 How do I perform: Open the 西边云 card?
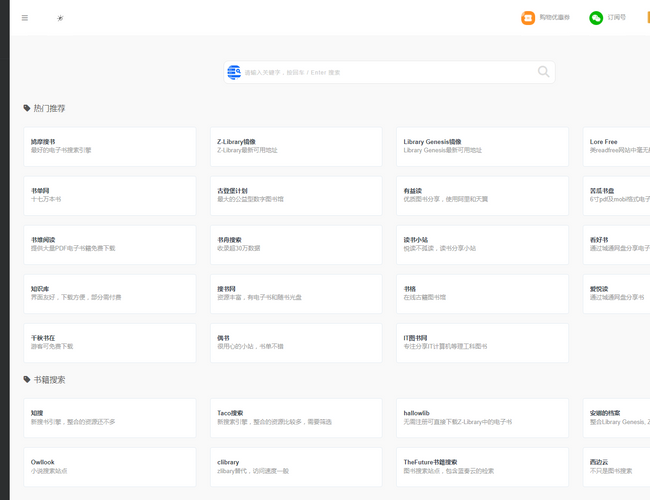click(x=617, y=467)
